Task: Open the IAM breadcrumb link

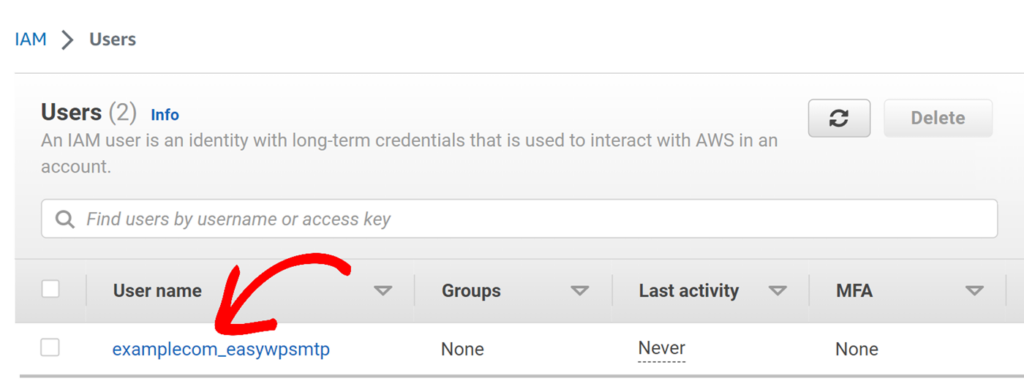Action: [31, 39]
